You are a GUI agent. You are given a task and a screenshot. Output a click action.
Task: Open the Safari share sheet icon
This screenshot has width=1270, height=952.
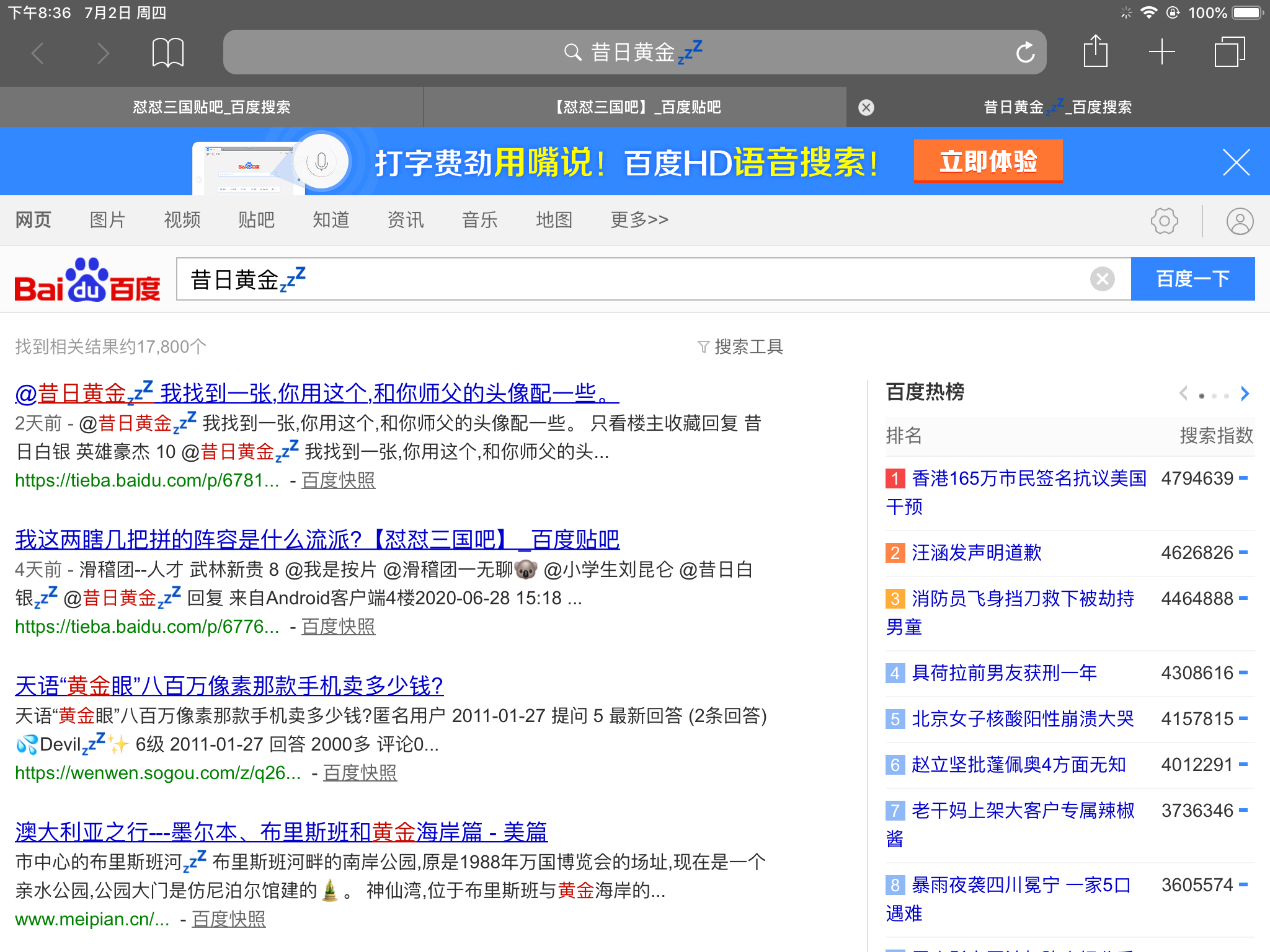(x=1096, y=51)
